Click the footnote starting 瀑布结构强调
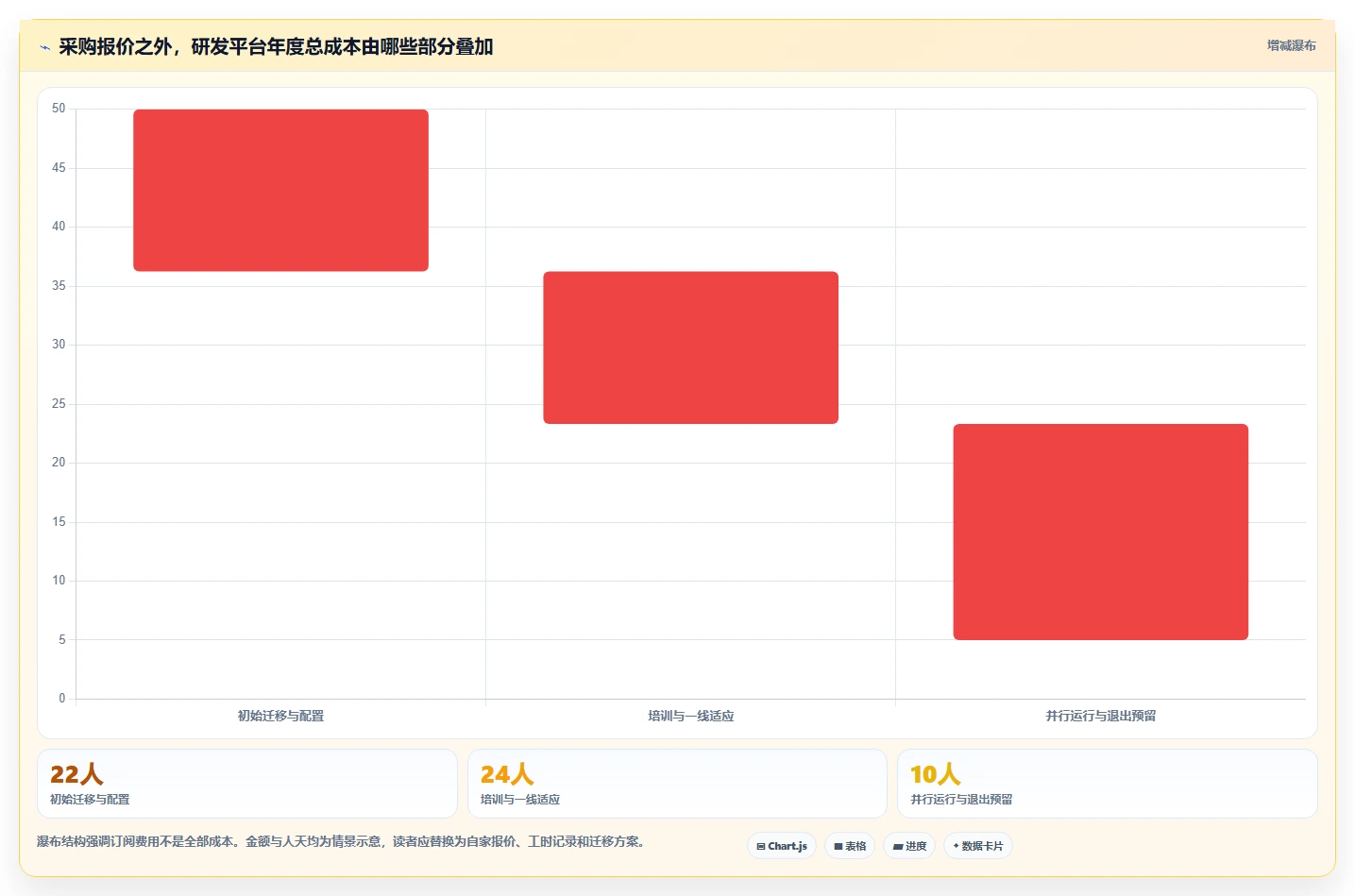The width and height of the screenshot is (1355, 896). pos(343,841)
